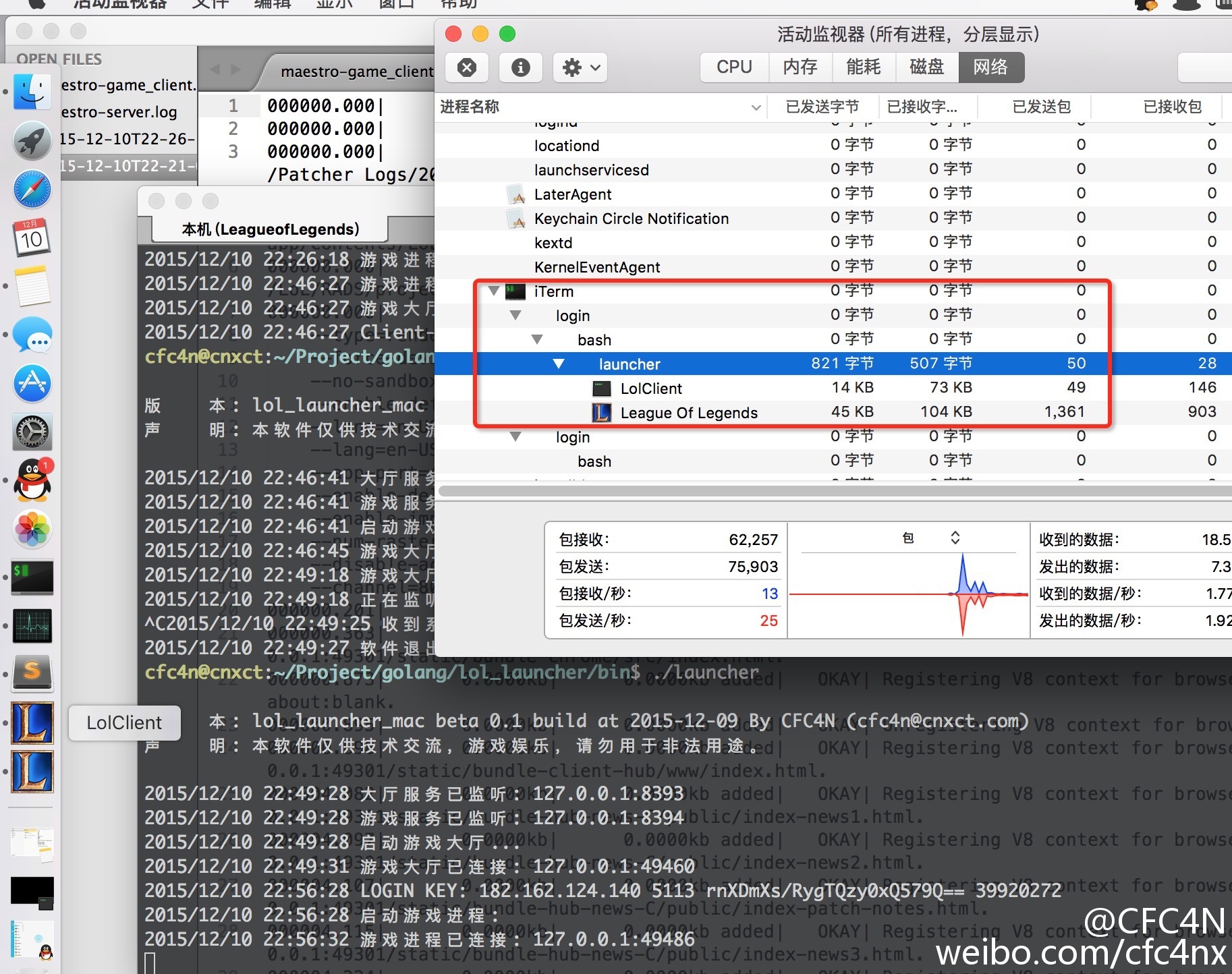Change graph type with 包 popup
1232x974 pixels.
pos(931,538)
